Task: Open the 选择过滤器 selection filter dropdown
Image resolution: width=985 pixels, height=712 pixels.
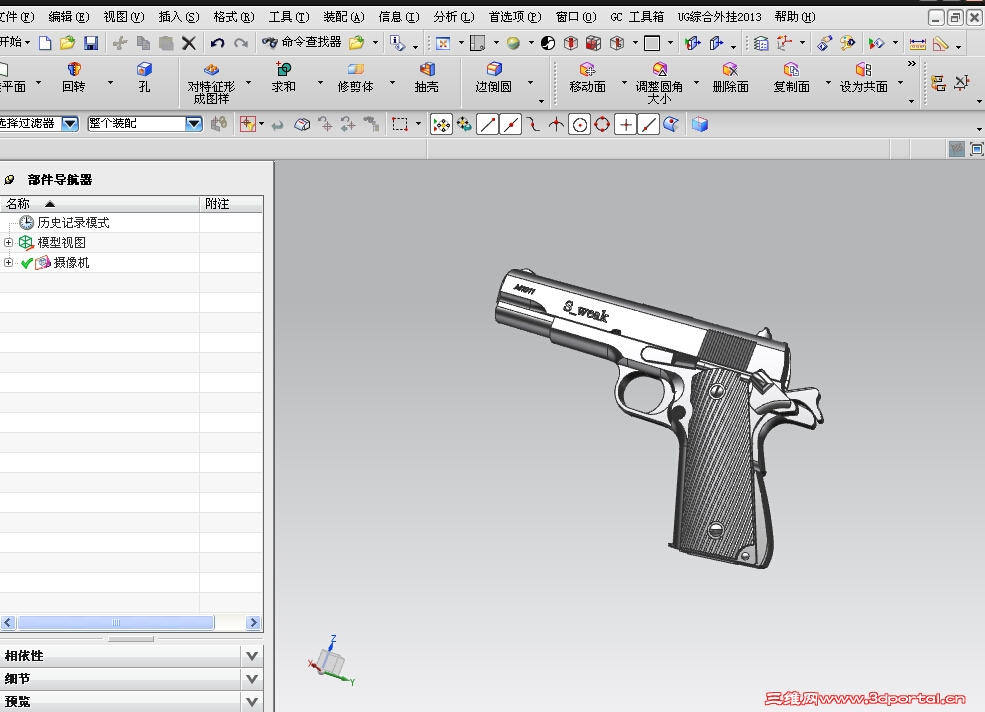Action: 70,123
